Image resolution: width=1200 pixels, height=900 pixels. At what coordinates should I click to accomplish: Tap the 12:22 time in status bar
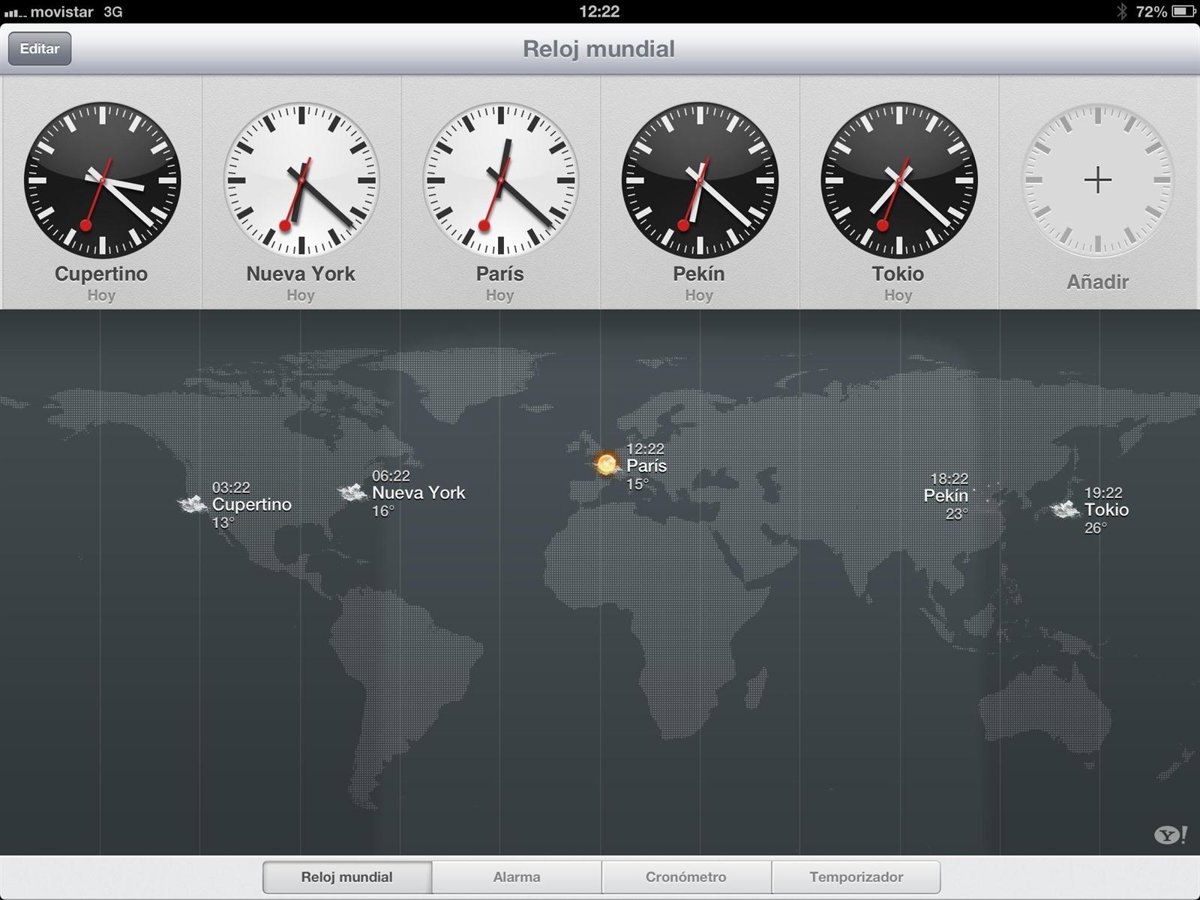(x=599, y=12)
